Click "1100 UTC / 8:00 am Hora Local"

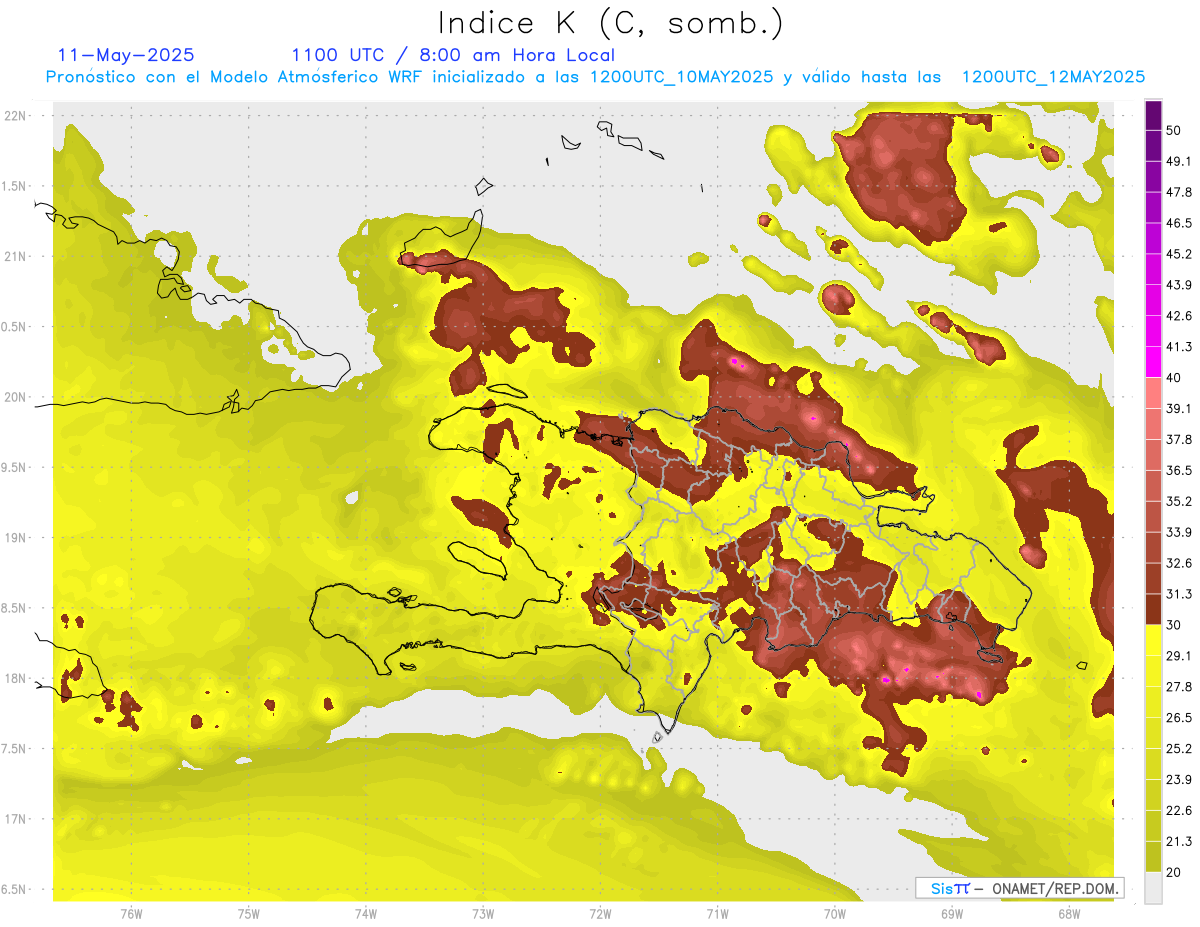453,55
